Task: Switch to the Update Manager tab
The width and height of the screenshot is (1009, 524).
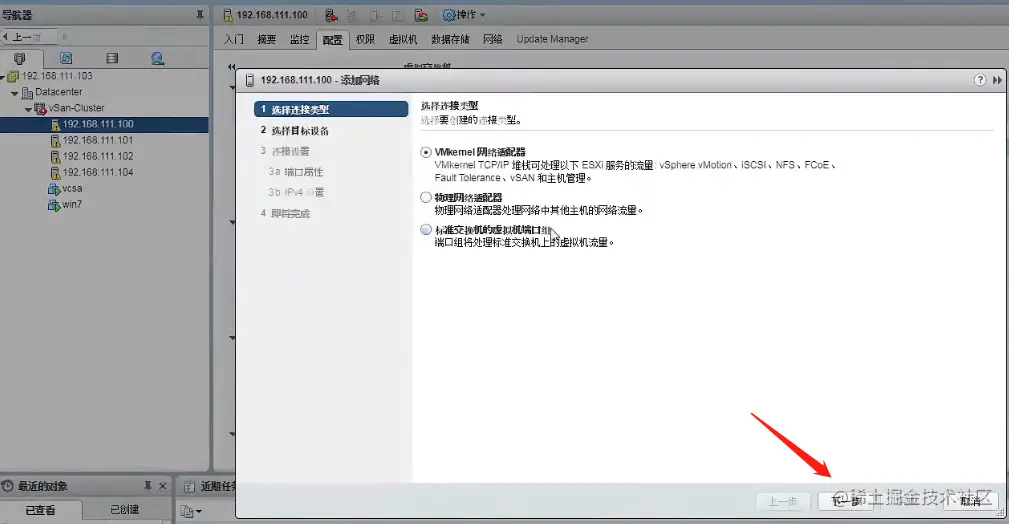Action: click(552, 39)
